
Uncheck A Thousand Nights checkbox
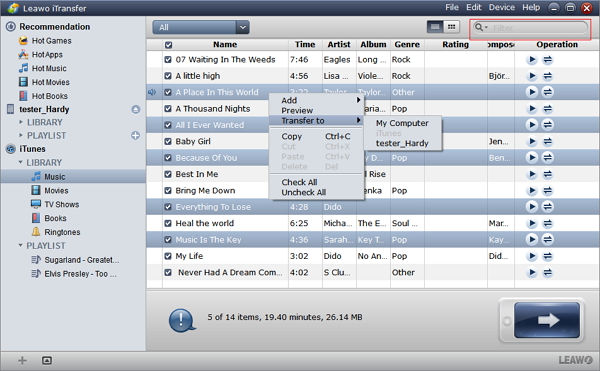coord(168,109)
